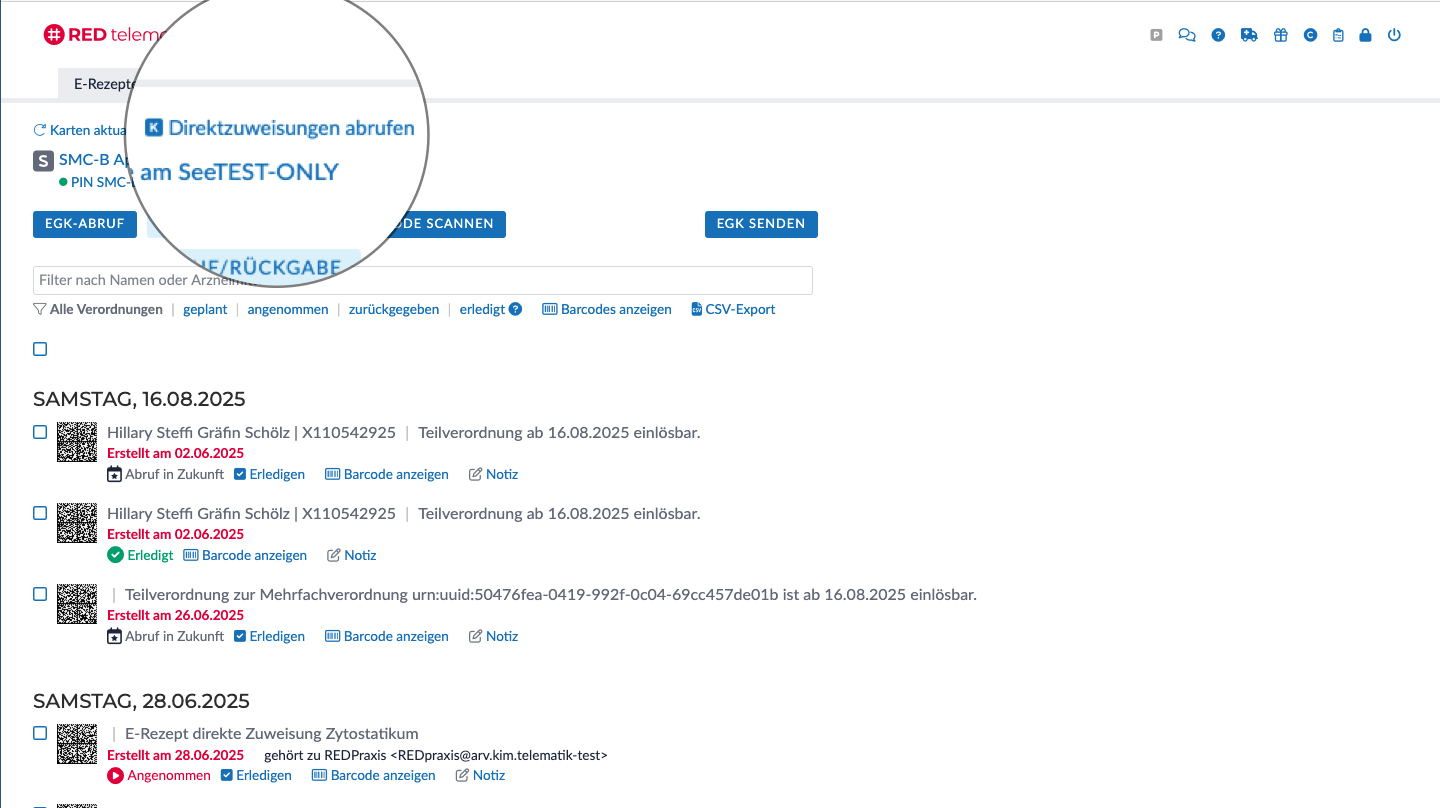The height and width of the screenshot is (808, 1440).
Task: Select checkbox for E-Rezept direkte Zuweisung Zytostatikum
Action: [40, 733]
